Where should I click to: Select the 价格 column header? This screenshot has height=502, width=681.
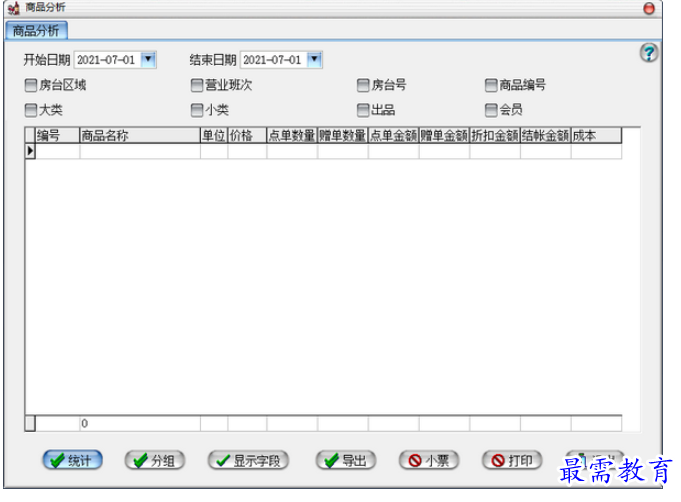click(247, 135)
